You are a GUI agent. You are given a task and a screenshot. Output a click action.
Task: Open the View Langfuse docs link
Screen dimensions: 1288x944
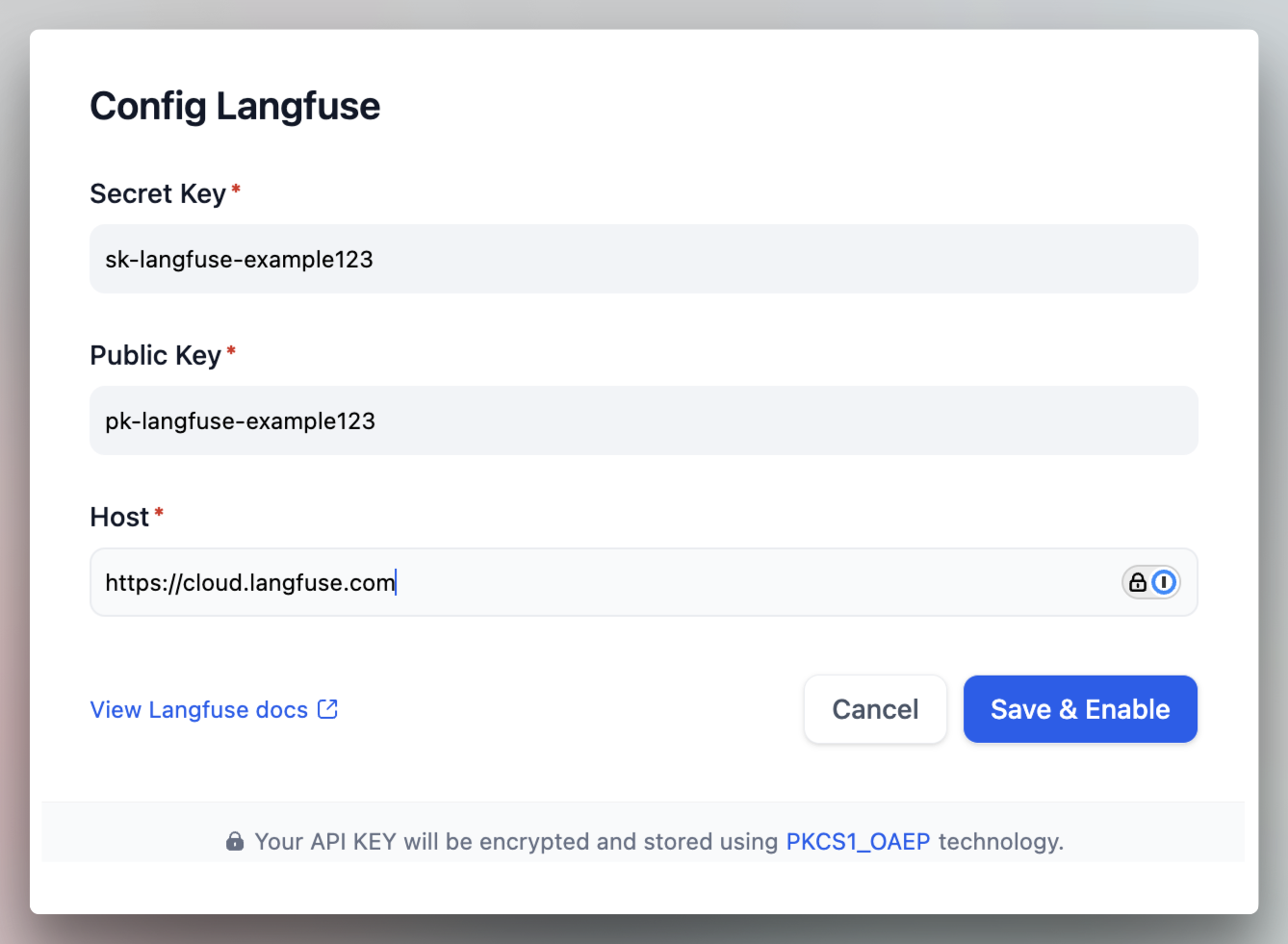pos(198,709)
